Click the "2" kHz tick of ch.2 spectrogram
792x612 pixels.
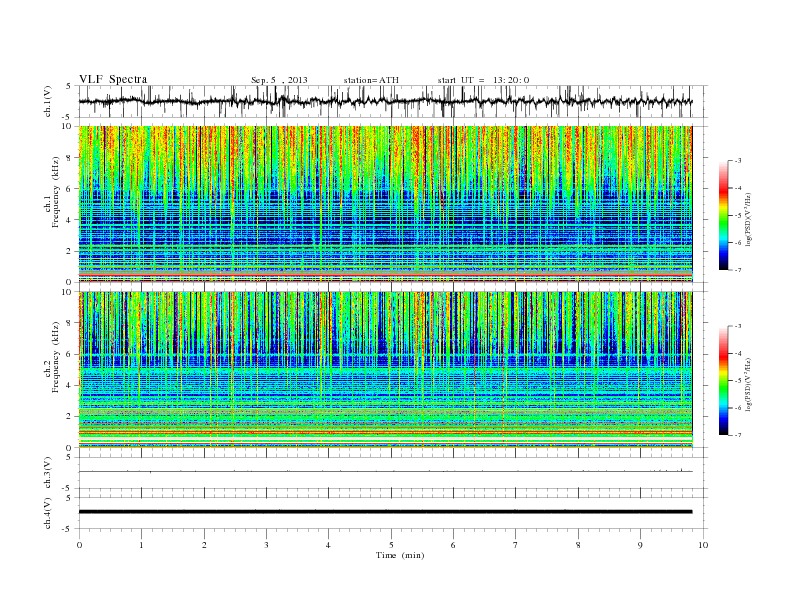click(70, 417)
